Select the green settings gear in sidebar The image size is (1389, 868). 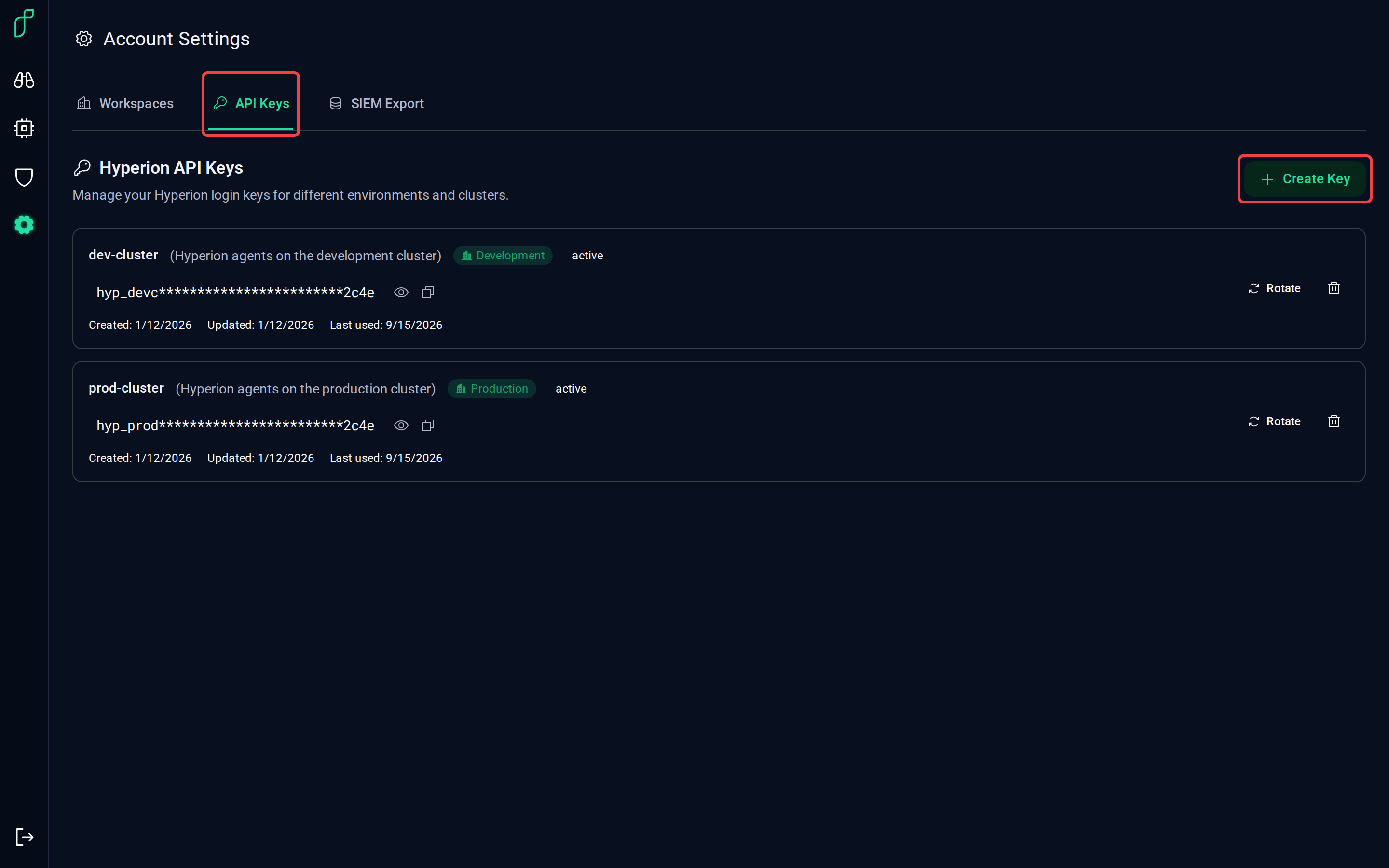24,224
